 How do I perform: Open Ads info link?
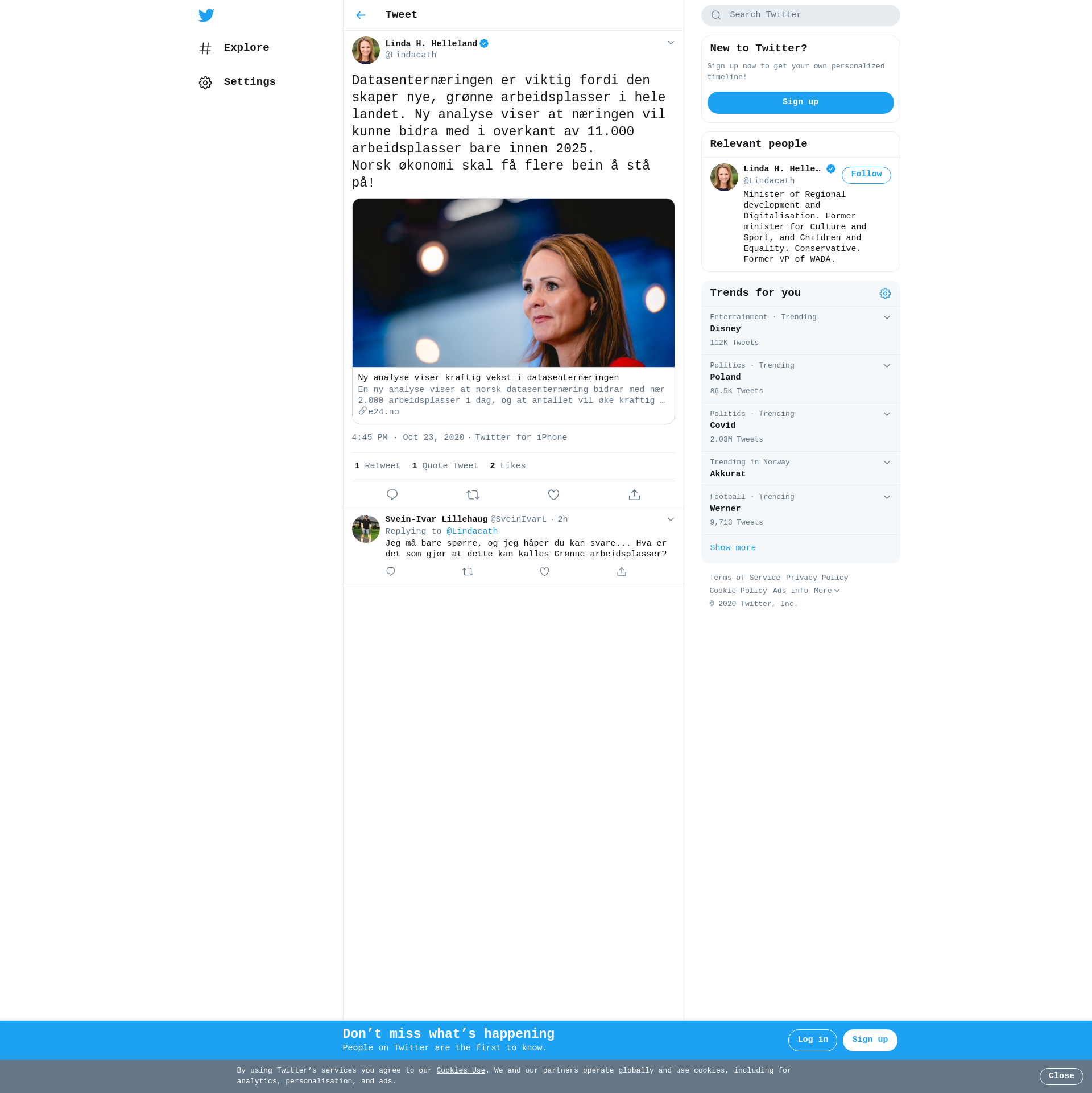click(x=790, y=591)
